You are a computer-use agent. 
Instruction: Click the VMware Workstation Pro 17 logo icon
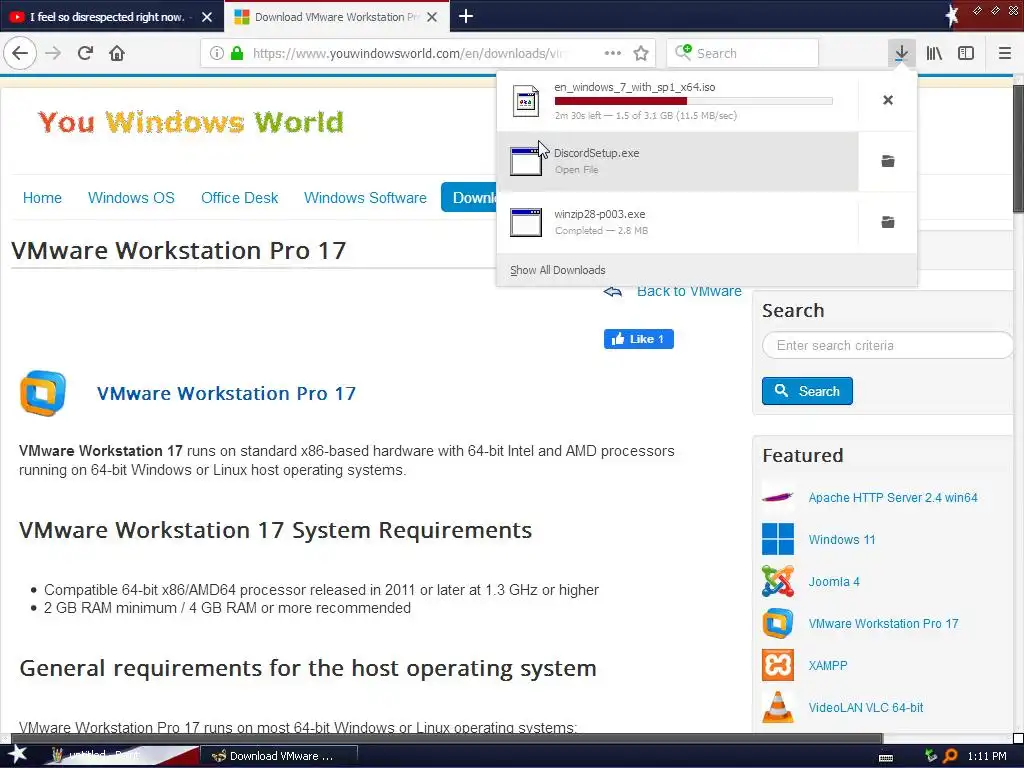(43, 393)
